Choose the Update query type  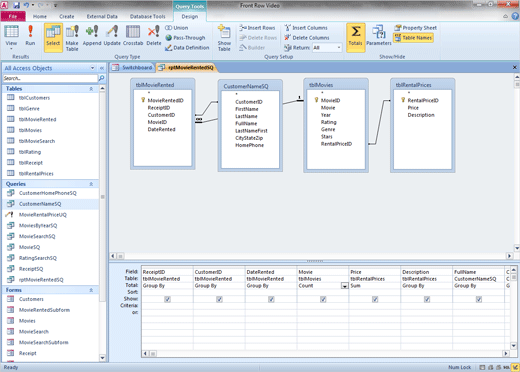tap(112, 35)
